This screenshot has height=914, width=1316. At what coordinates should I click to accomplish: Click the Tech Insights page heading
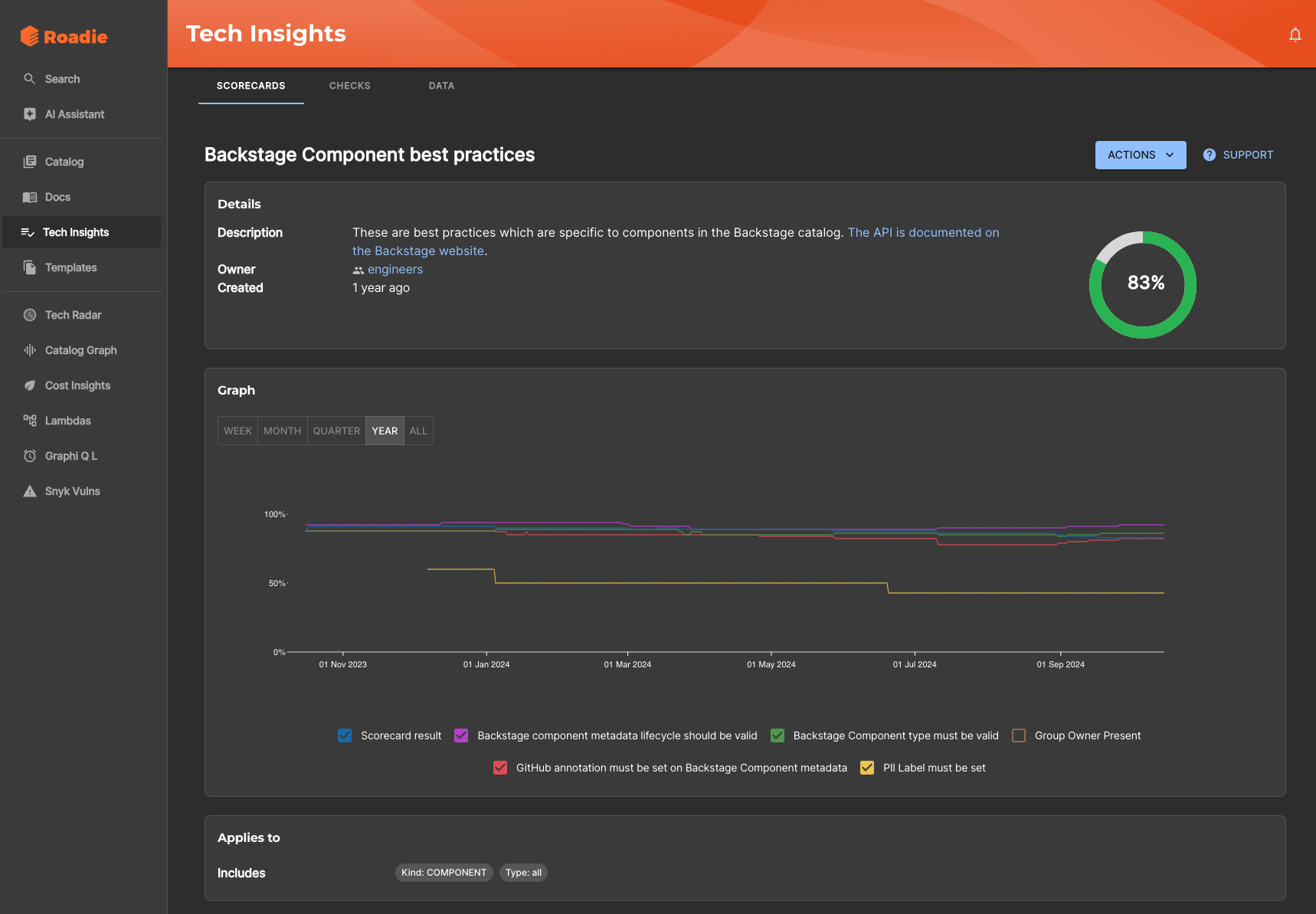266,34
